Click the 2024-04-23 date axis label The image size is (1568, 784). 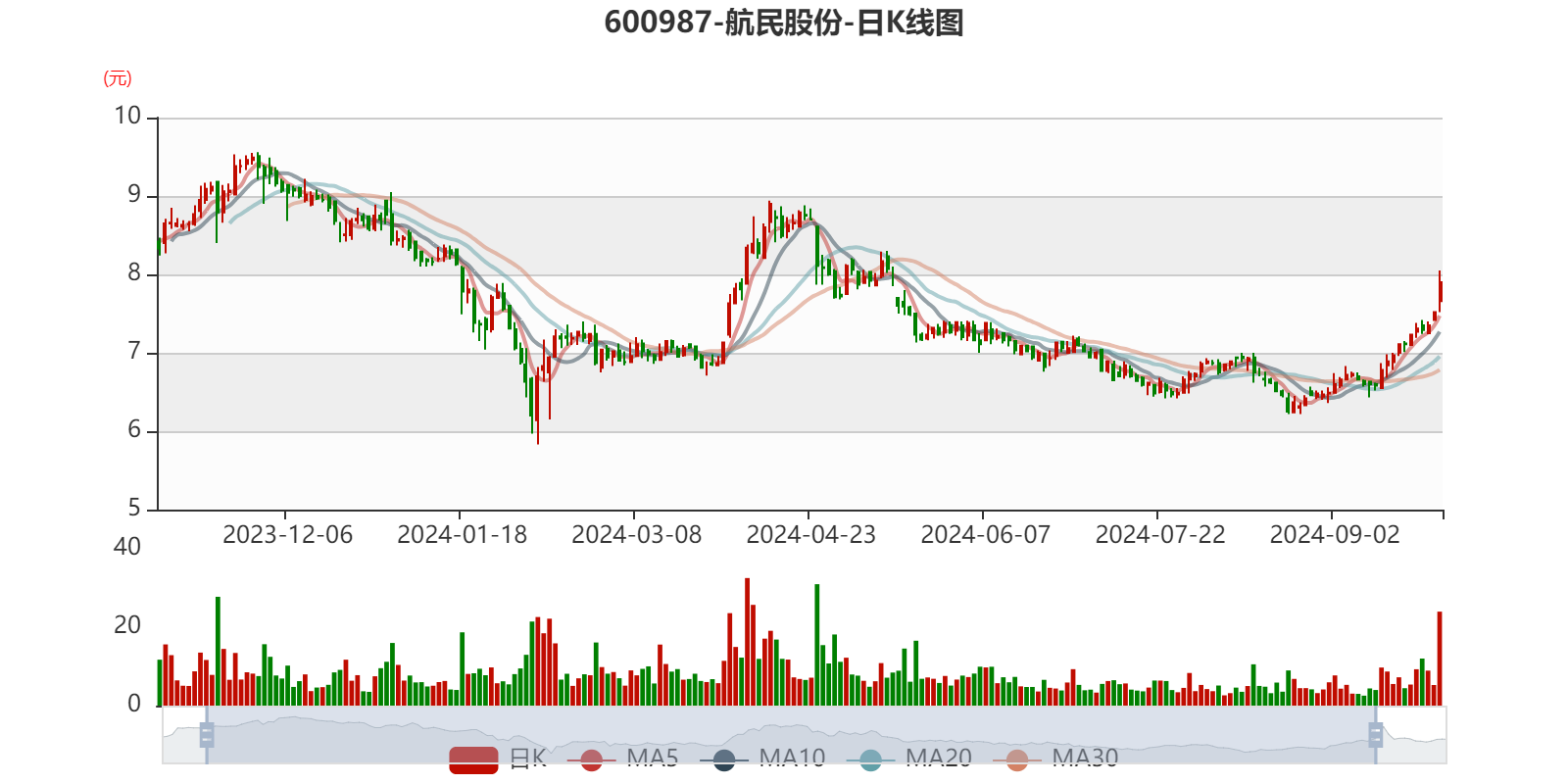tap(810, 535)
